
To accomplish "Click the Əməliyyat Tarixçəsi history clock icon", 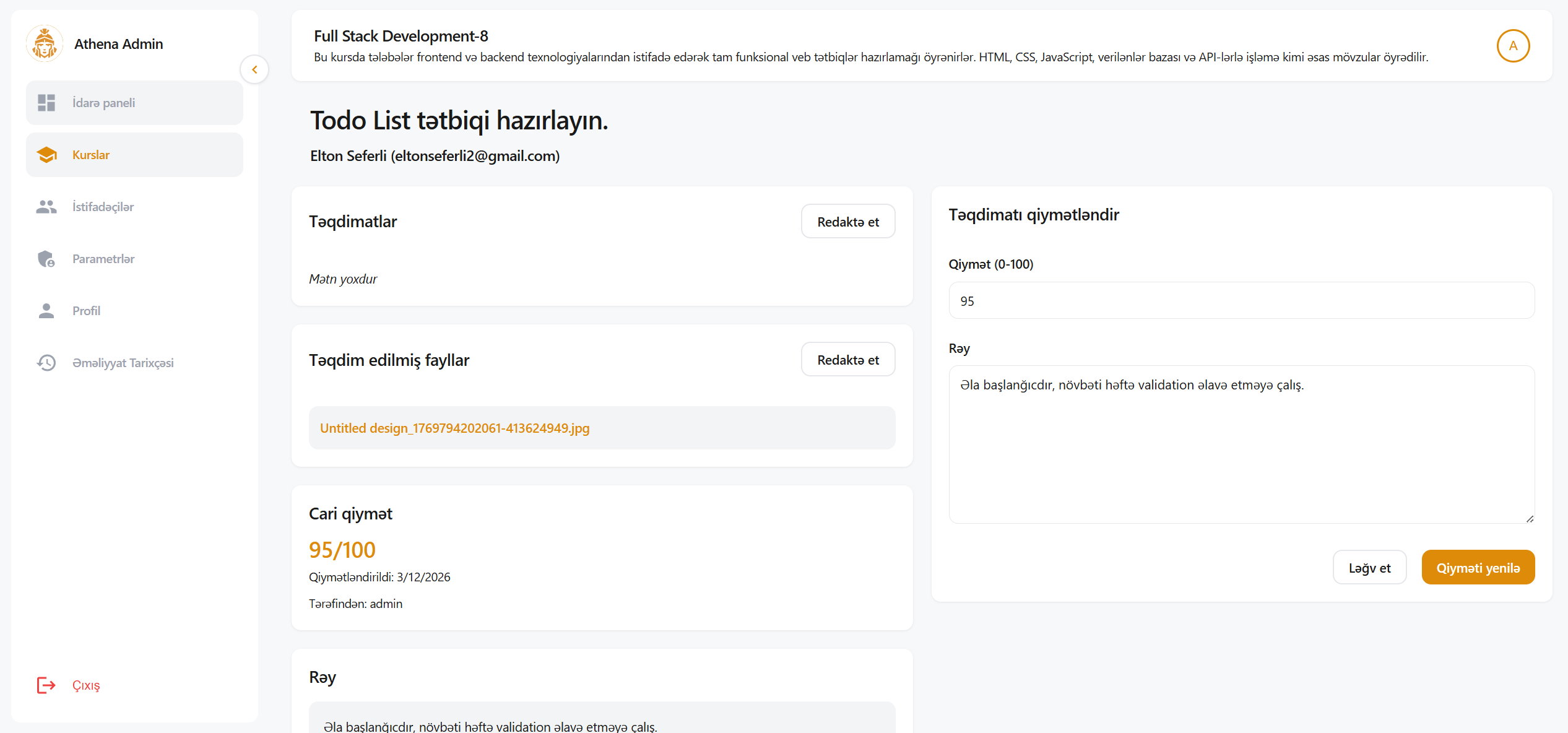I will pyautogui.click(x=46, y=363).
